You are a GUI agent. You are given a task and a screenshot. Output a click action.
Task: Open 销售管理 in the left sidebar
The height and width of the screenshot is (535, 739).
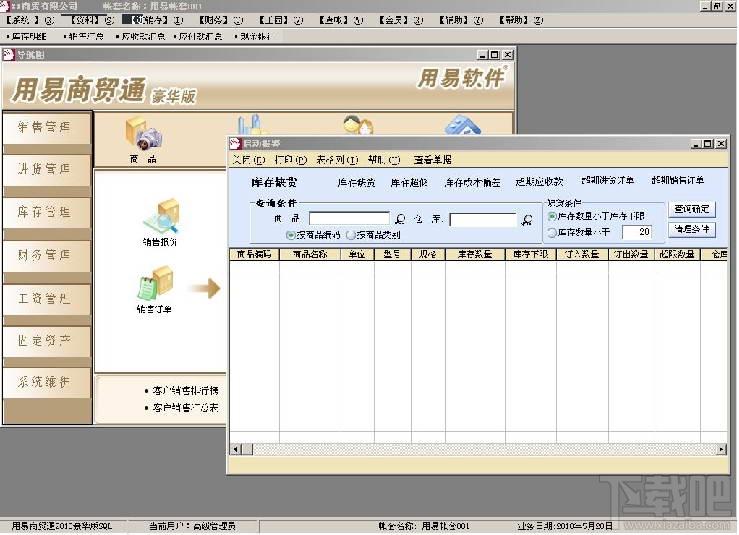46,127
